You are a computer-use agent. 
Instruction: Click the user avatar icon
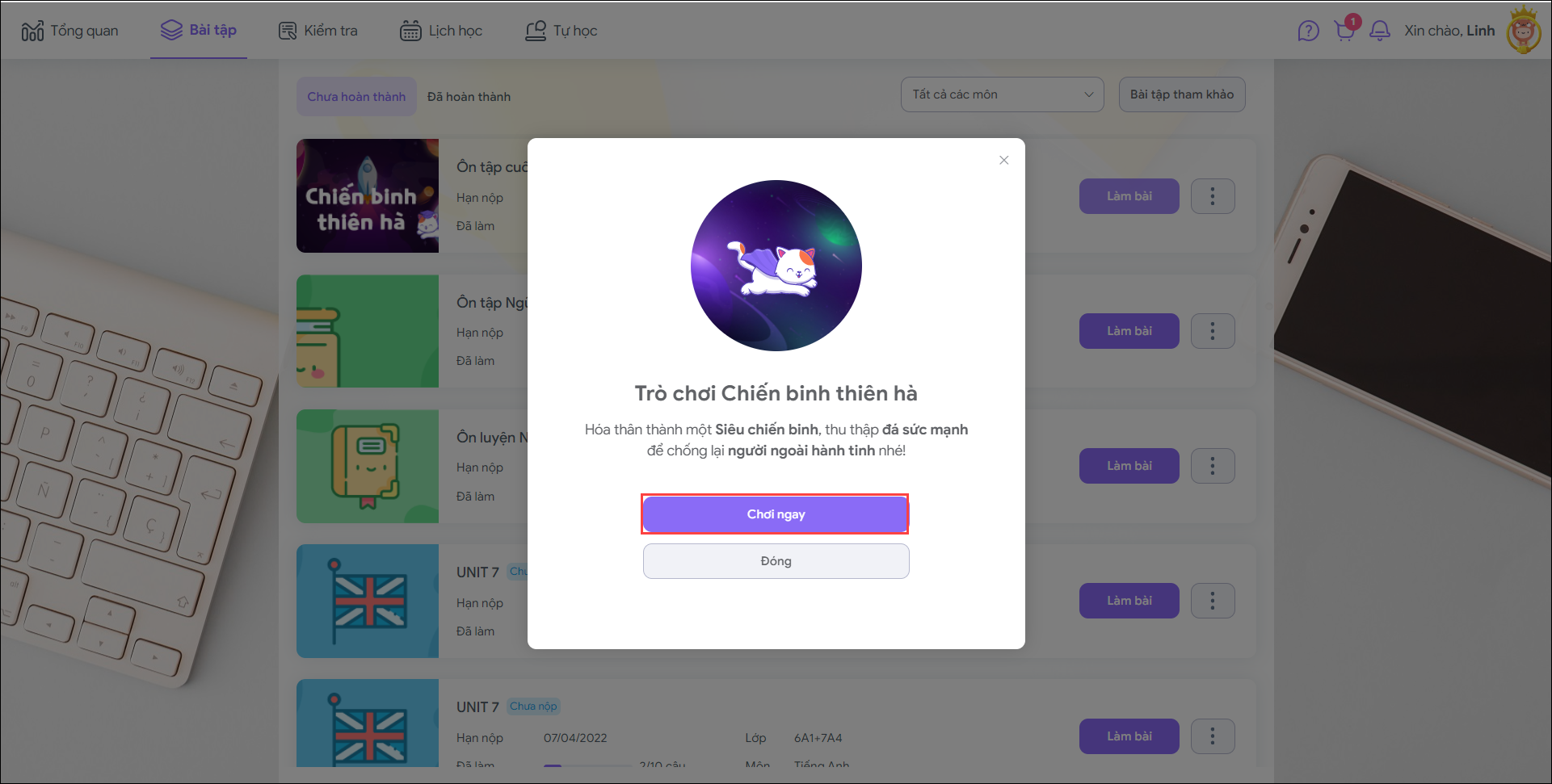coord(1524,31)
